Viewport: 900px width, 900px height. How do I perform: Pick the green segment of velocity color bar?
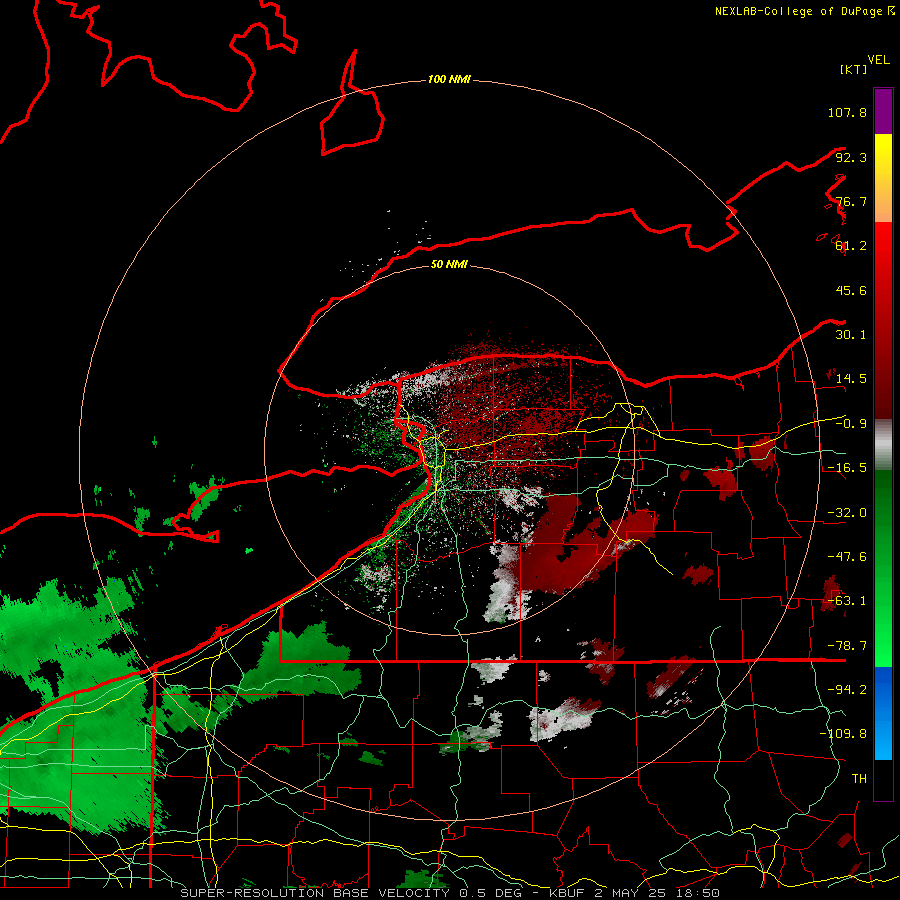coord(883,568)
